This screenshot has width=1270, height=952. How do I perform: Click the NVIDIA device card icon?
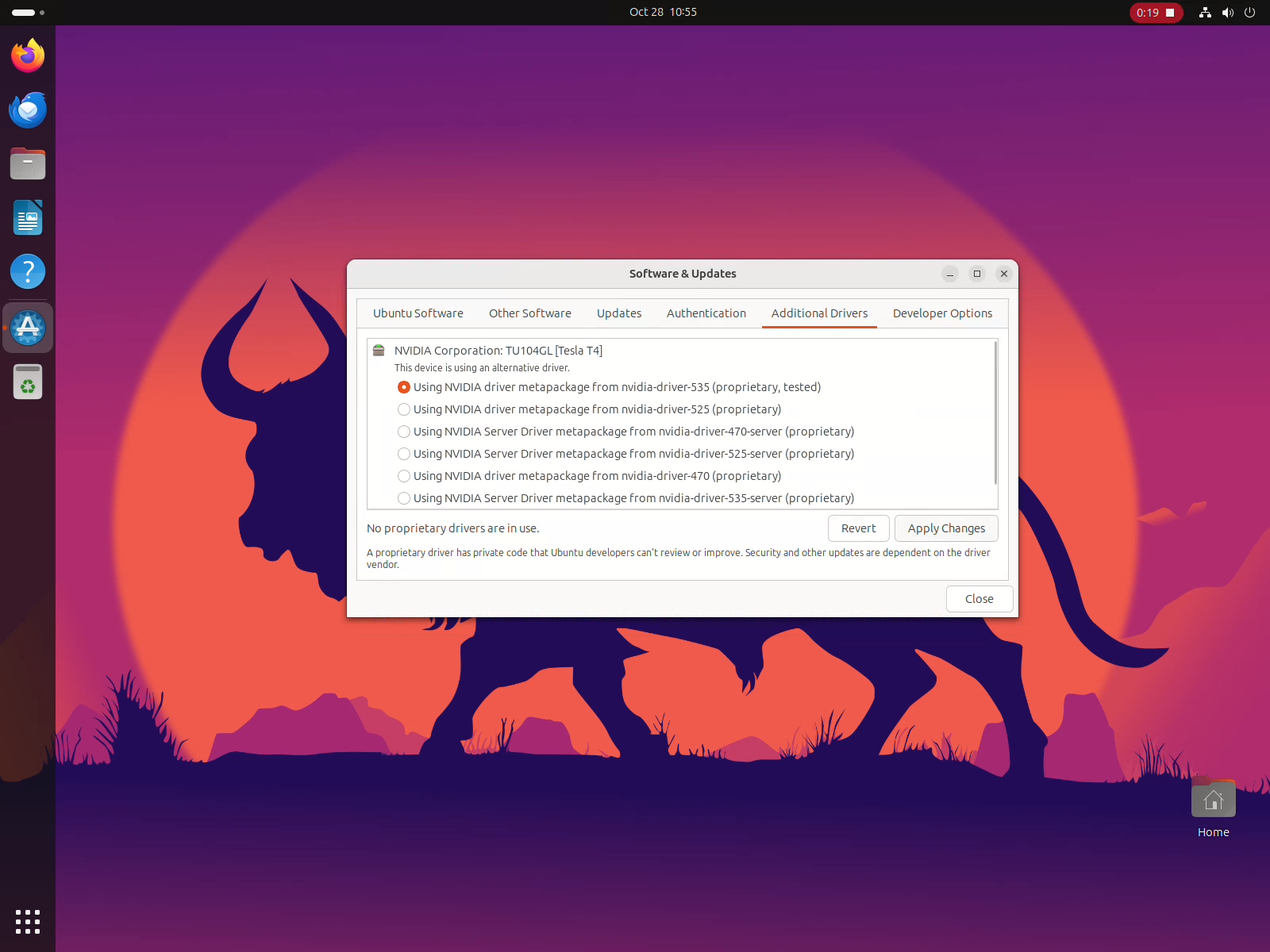[379, 351]
